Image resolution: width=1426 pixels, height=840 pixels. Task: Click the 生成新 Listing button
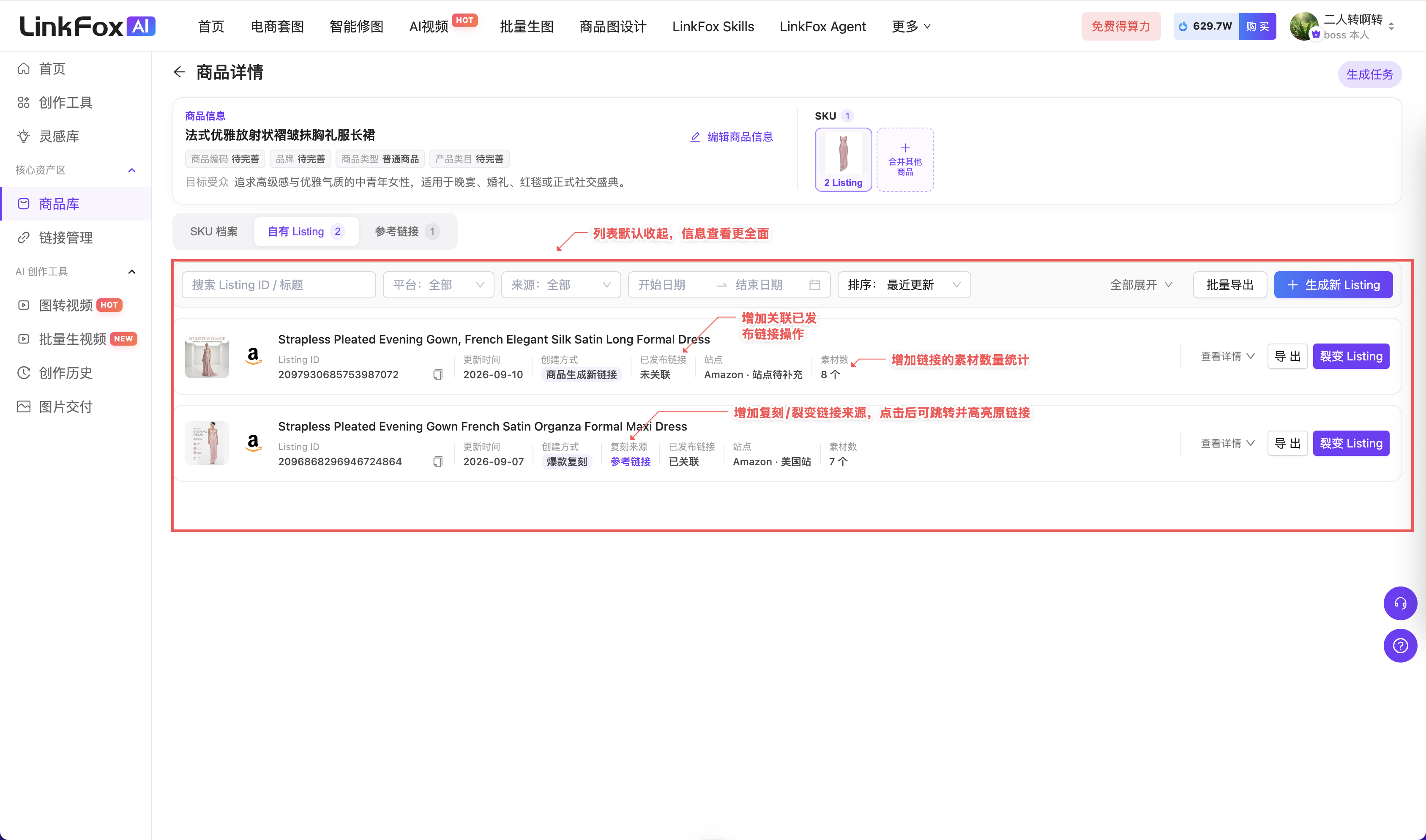coord(1333,285)
